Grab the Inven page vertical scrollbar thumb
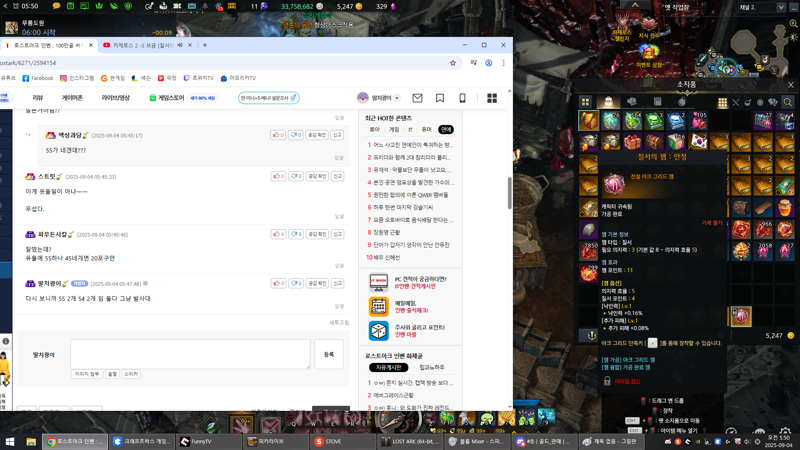 (x=509, y=193)
